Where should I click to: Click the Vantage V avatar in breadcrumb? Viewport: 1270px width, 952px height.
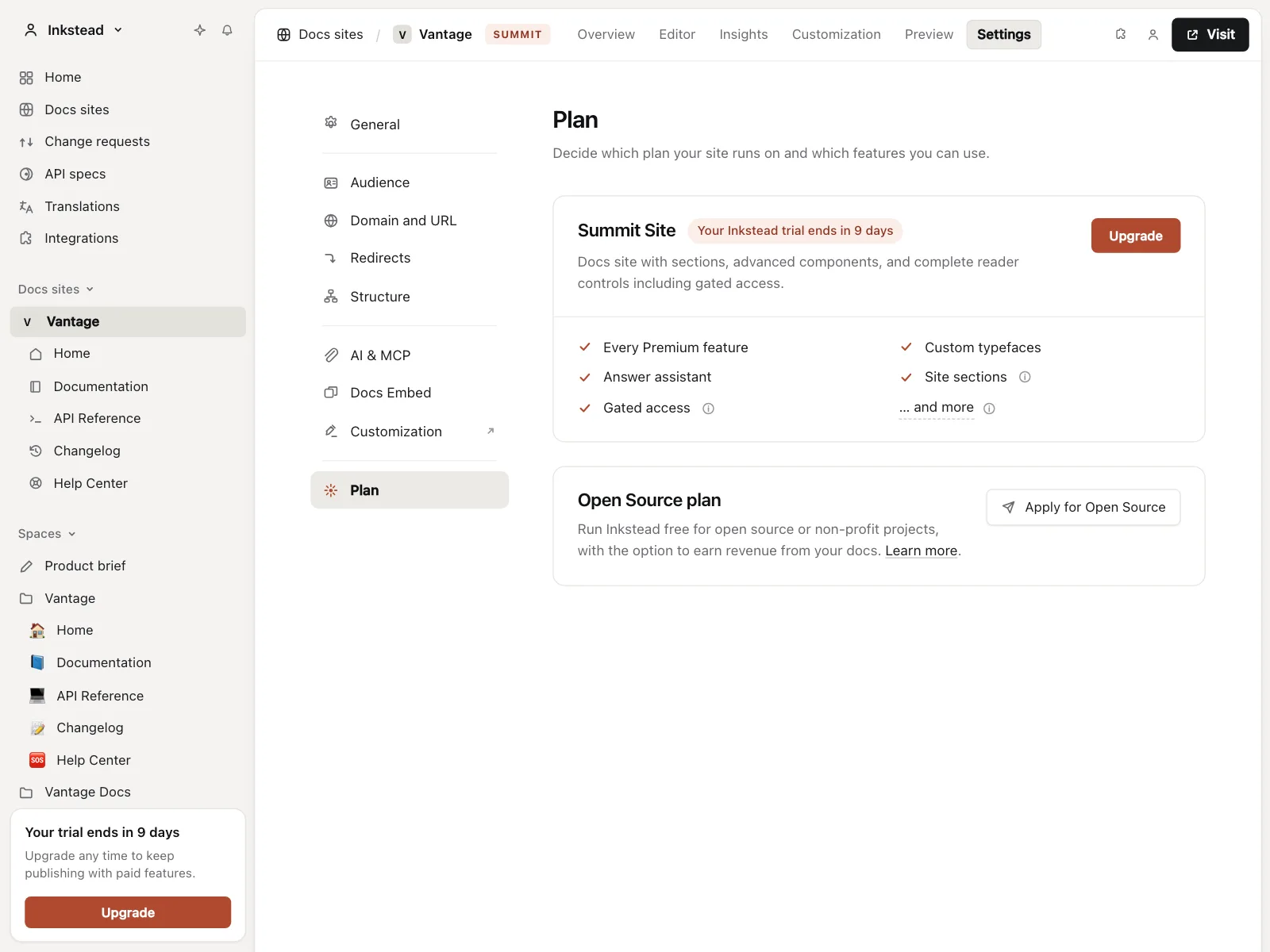(x=402, y=35)
